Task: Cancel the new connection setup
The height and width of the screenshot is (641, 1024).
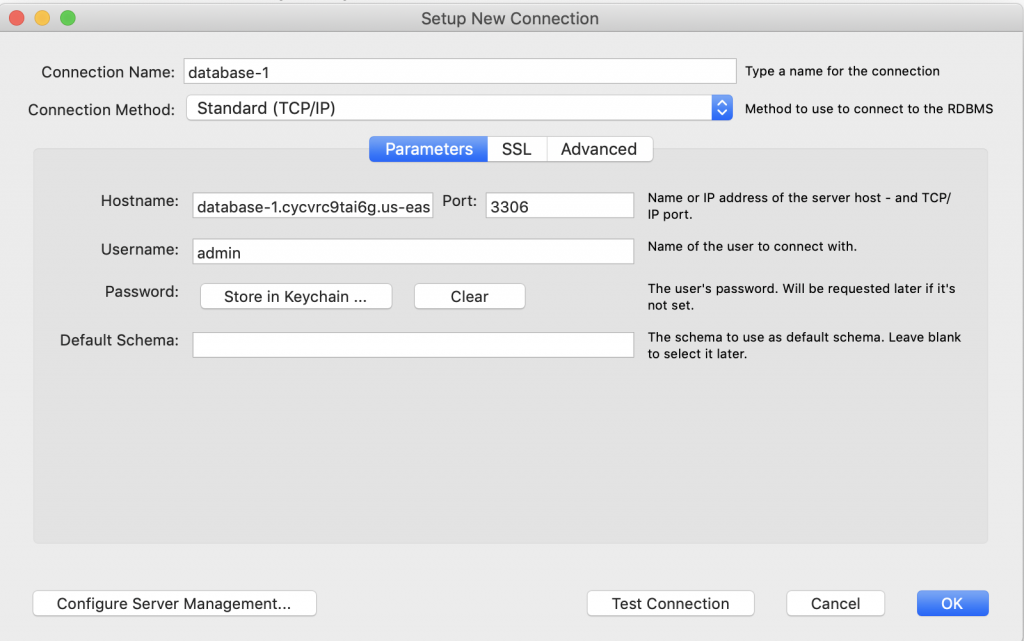Action: tap(835, 603)
